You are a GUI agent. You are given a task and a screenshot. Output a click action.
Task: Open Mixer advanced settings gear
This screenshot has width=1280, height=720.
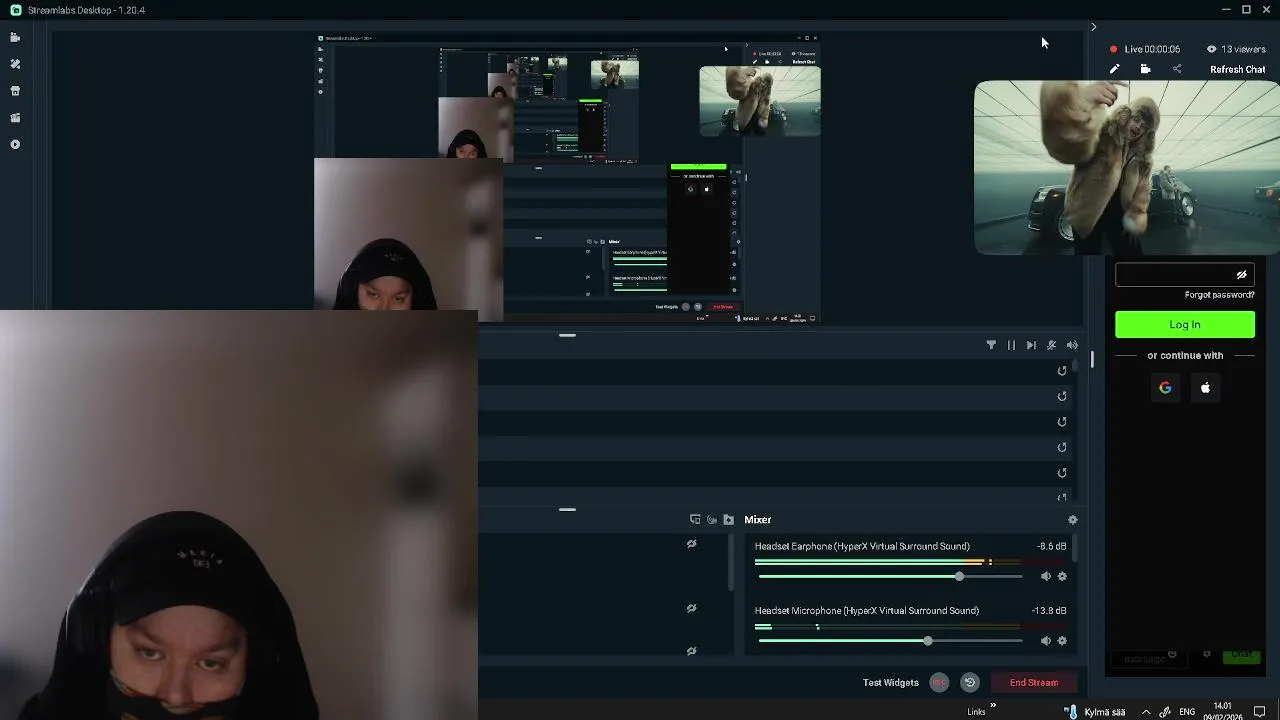[x=1073, y=520]
